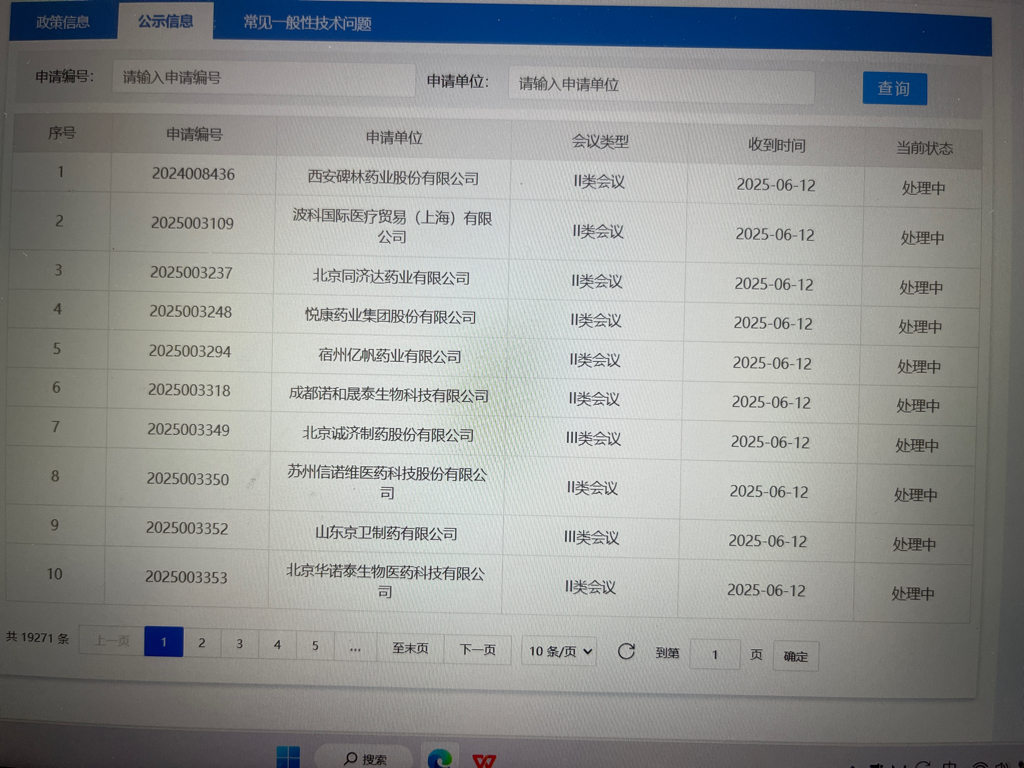
Task: Focus the 到第 page number input
Action: (715, 654)
